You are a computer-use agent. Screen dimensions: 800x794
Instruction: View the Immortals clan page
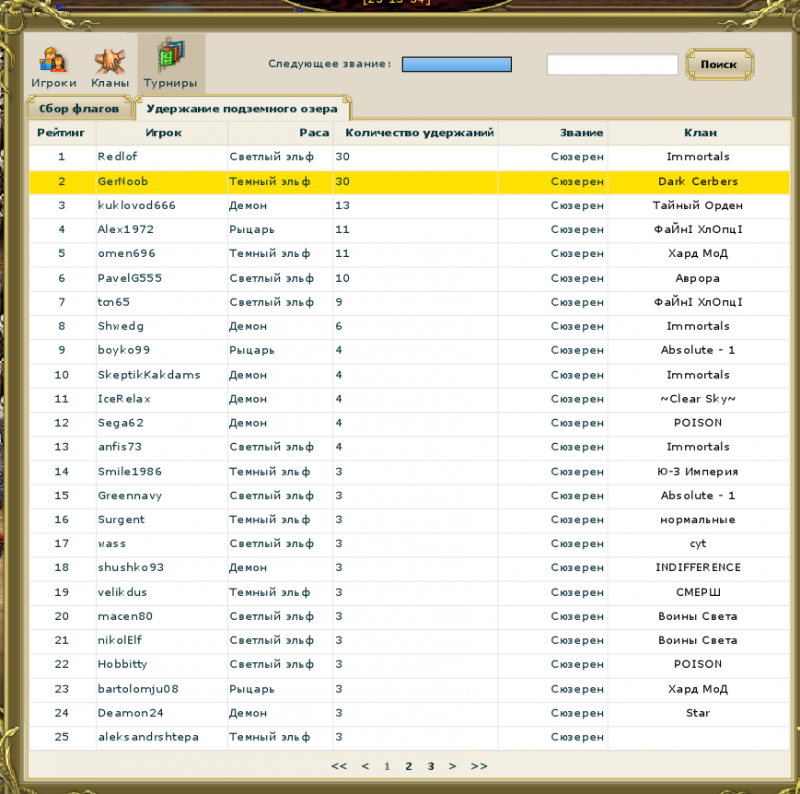pyautogui.click(x=697, y=156)
